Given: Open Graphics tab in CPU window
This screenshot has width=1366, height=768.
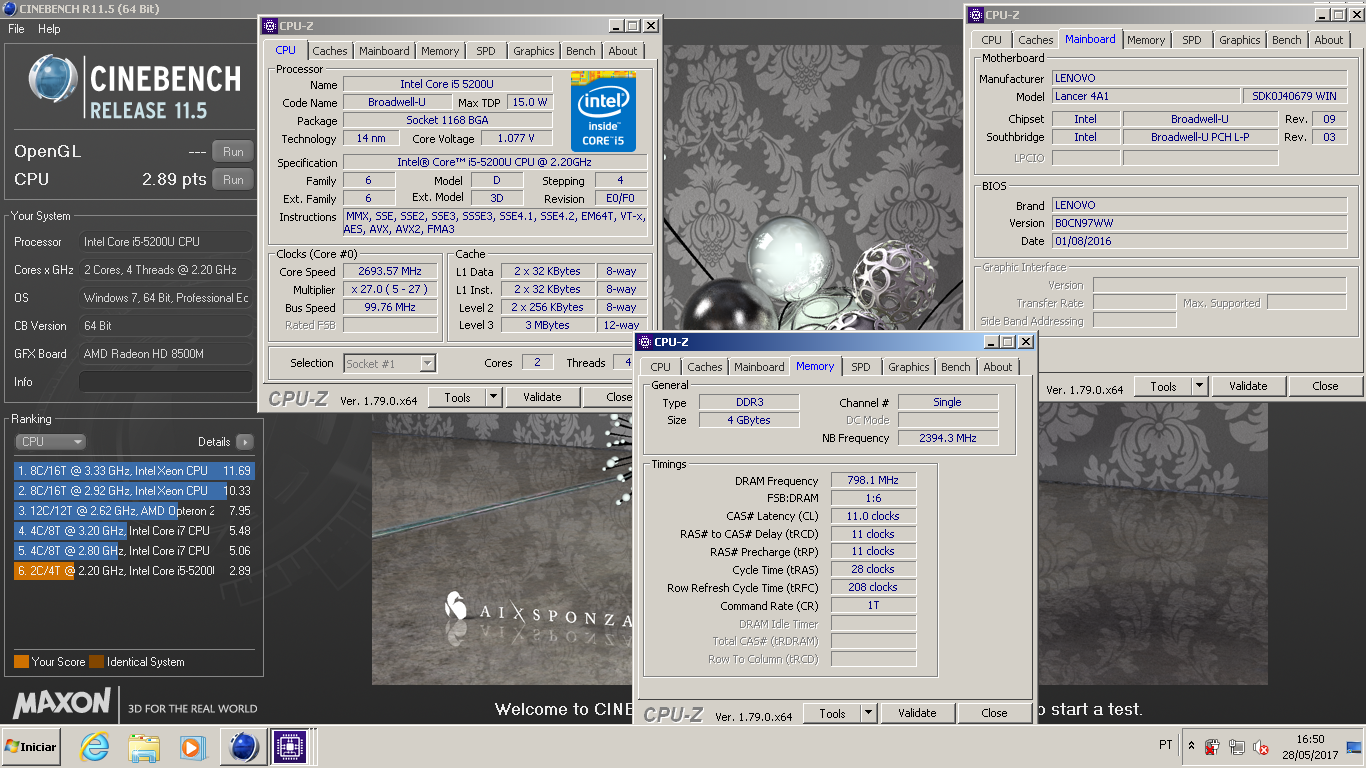Looking at the screenshot, I should tap(533, 51).
